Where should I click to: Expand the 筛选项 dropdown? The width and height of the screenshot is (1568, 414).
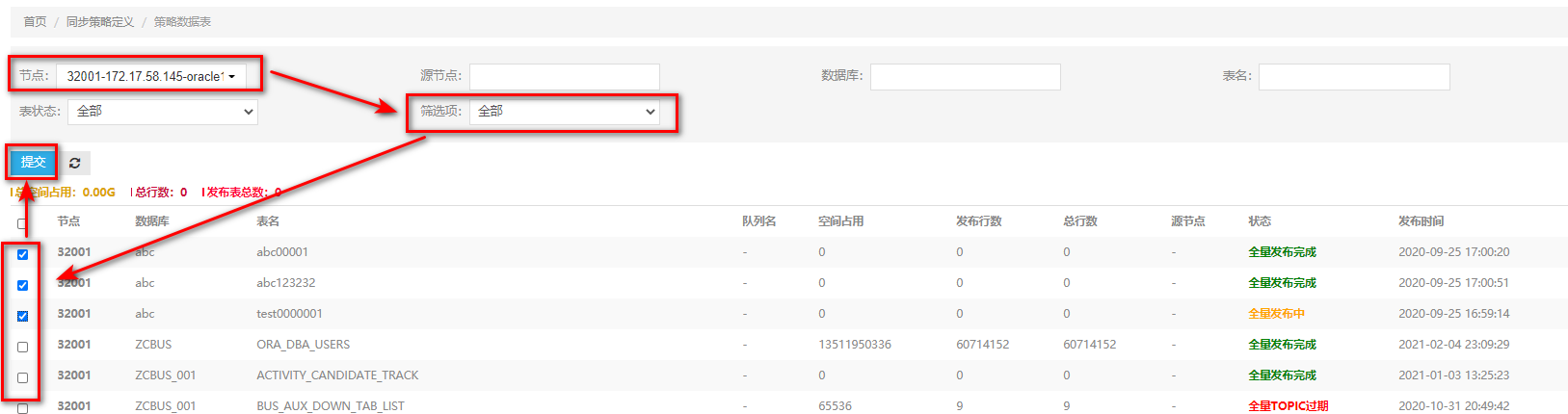pos(565,112)
